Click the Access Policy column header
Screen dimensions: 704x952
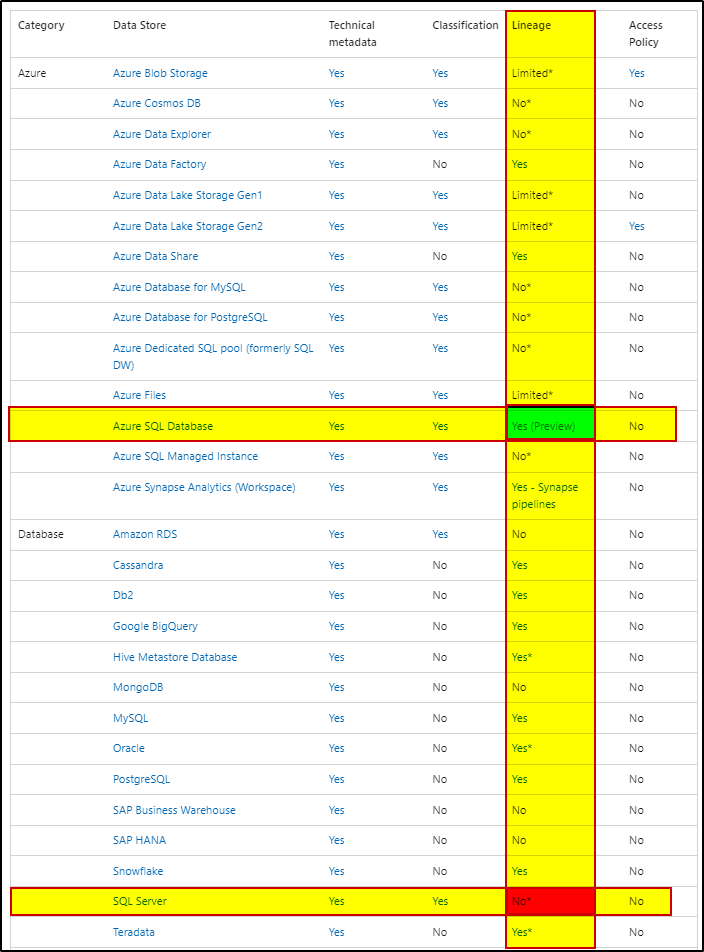tap(646, 34)
